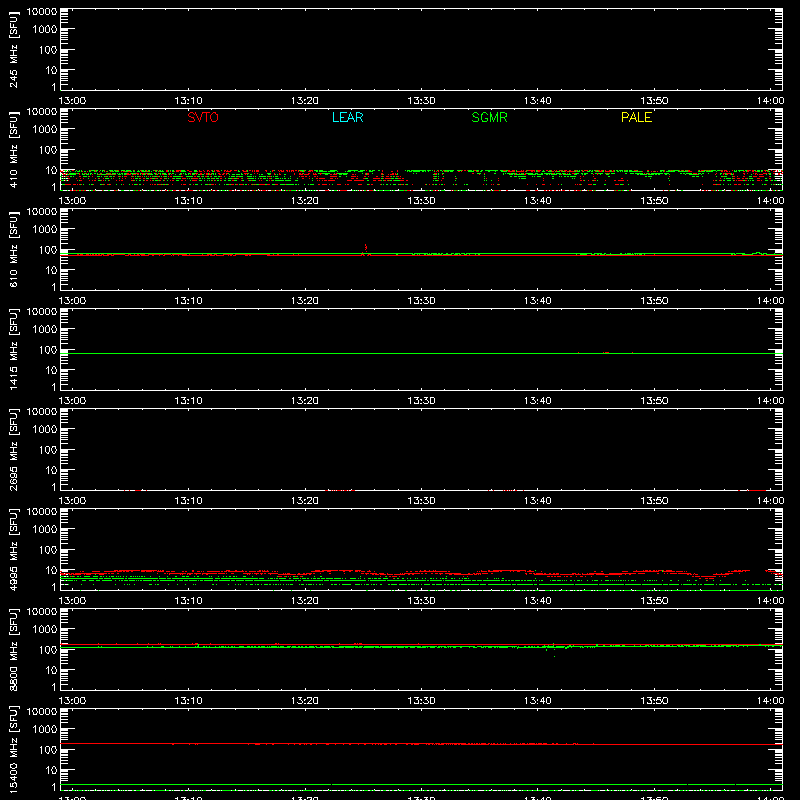Click 14:00 time label under 245 MHz plot
The width and height of the screenshot is (800, 800).
point(770,101)
